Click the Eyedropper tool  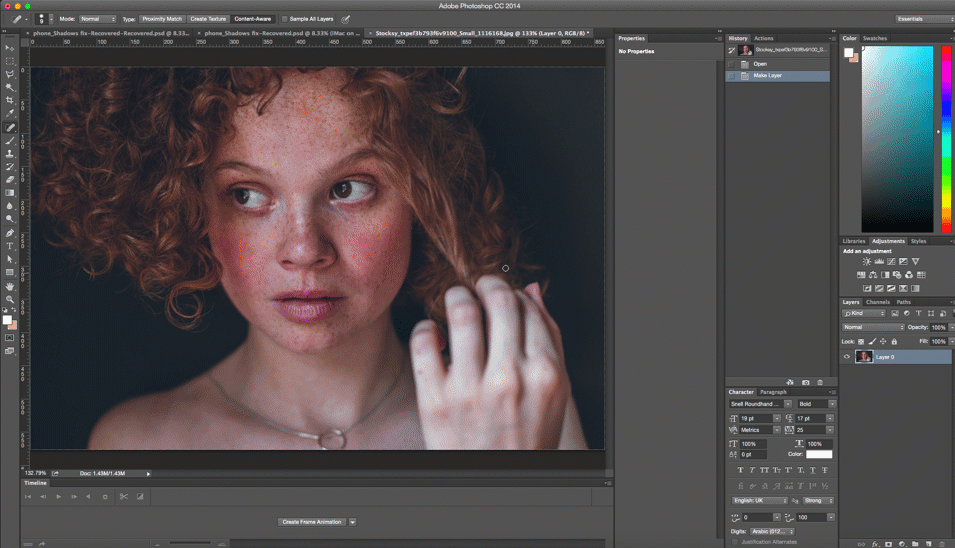(x=10, y=114)
